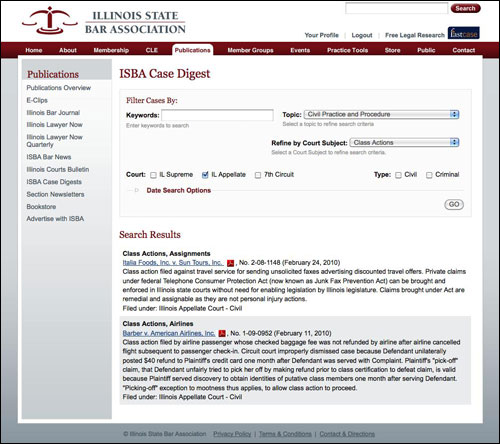The width and height of the screenshot is (500, 444).
Task: Click the top Search button
Action: pos(465,8)
